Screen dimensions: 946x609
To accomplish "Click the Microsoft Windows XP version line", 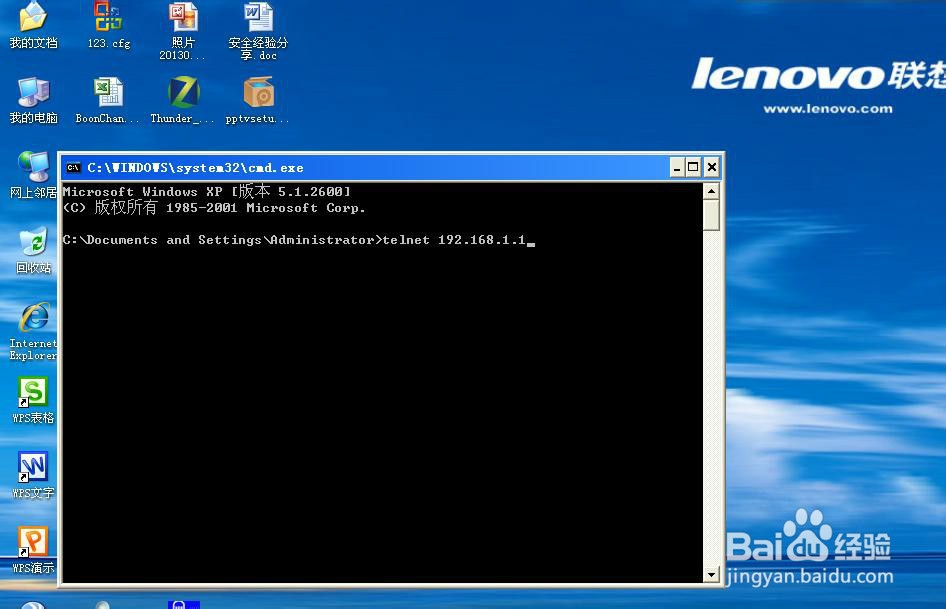I will [x=206, y=191].
